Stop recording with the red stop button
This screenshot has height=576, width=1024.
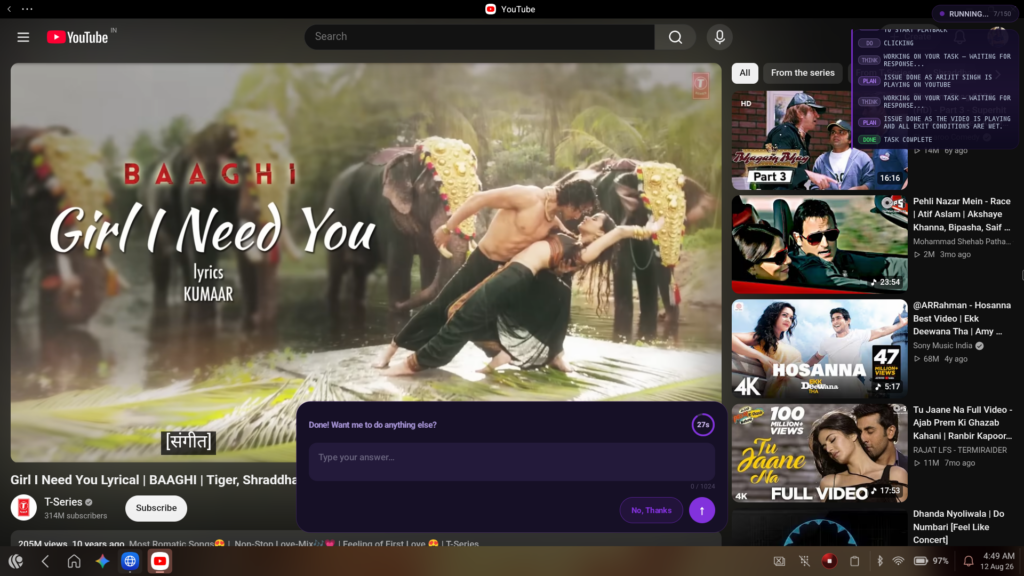coord(829,561)
